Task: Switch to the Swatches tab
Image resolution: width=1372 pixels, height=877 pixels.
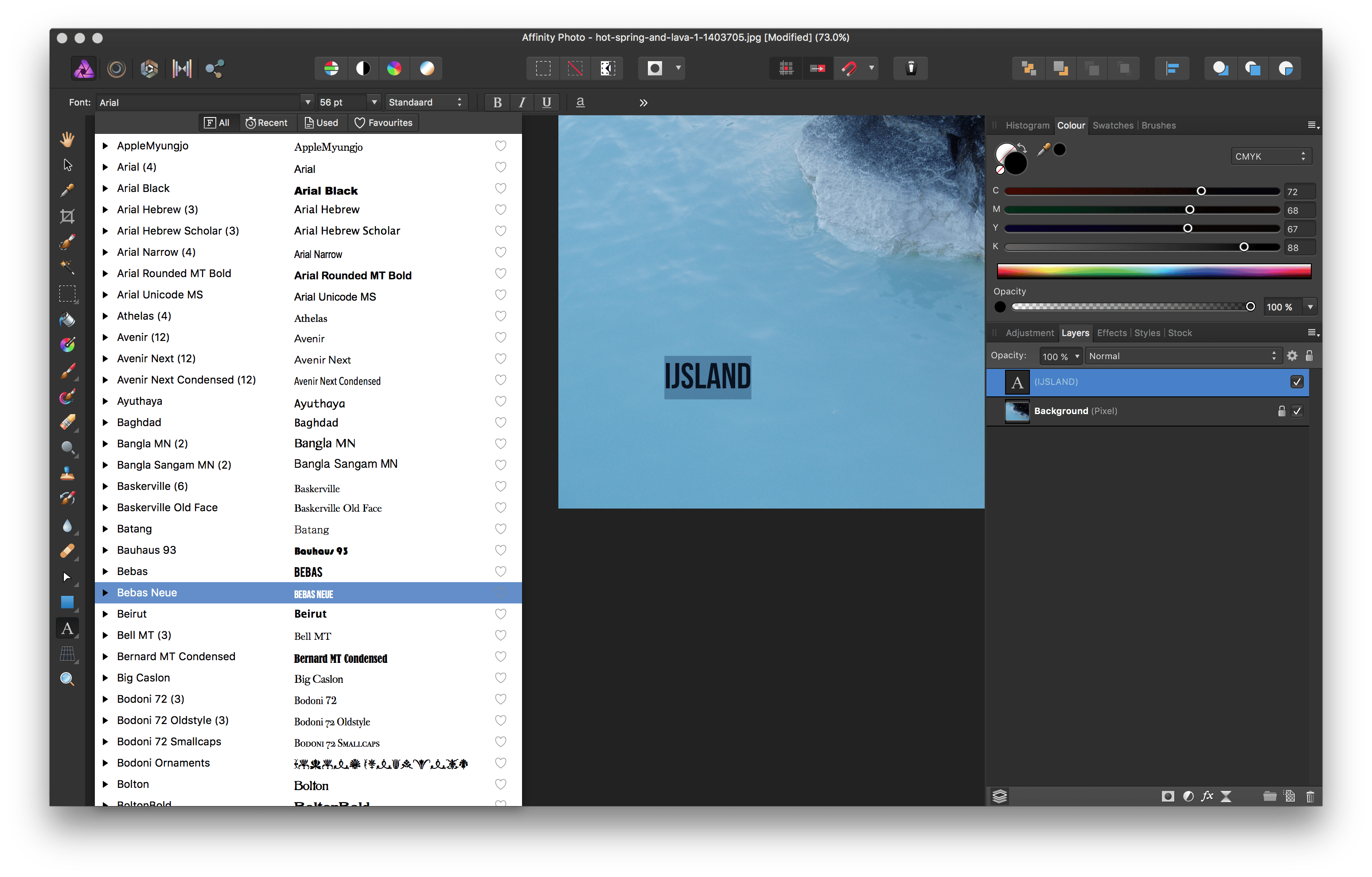Action: pos(1112,125)
